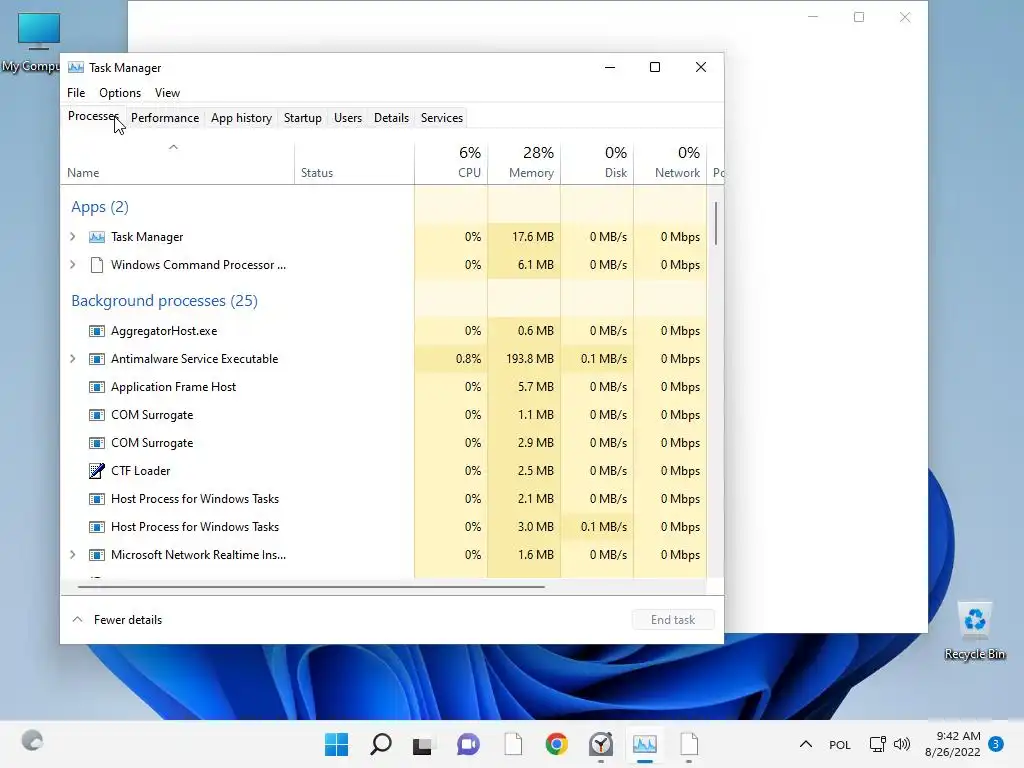
Task: Expand the Windows Command Processor group
Action: [72, 265]
